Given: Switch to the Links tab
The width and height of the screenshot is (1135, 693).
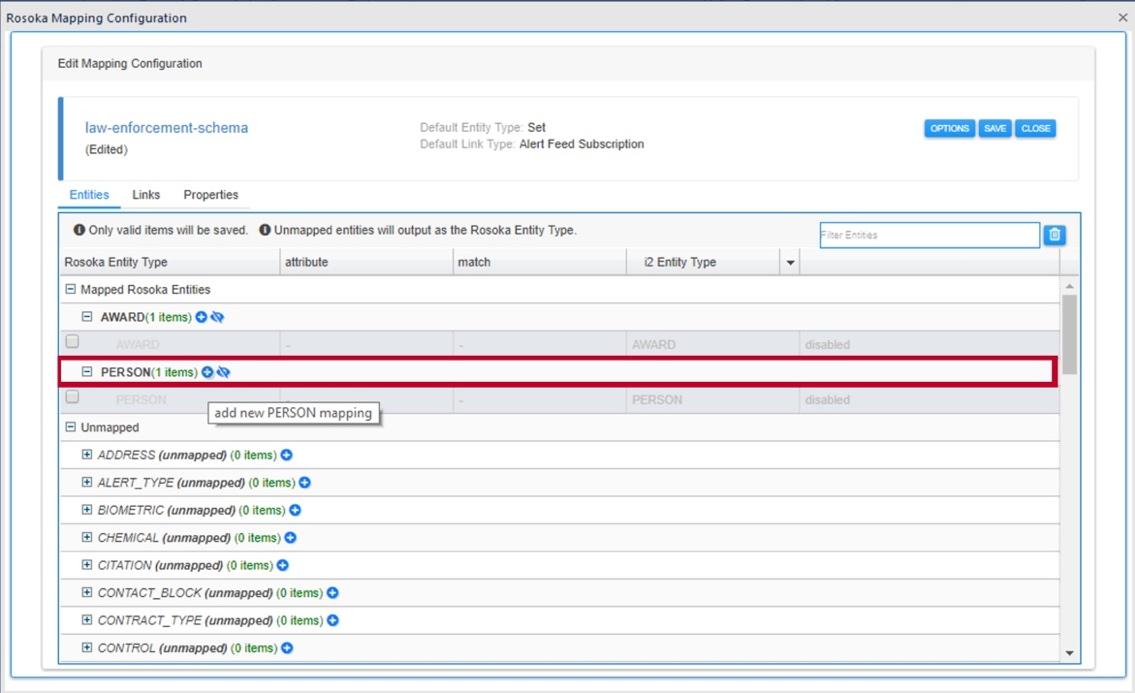Looking at the screenshot, I should pyautogui.click(x=146, y=195).
